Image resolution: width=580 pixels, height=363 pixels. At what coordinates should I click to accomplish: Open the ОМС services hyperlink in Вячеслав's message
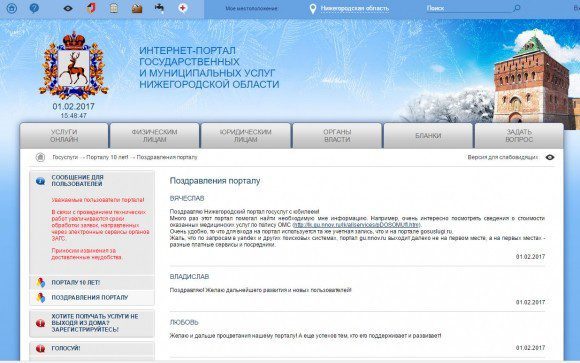(357, 225)
